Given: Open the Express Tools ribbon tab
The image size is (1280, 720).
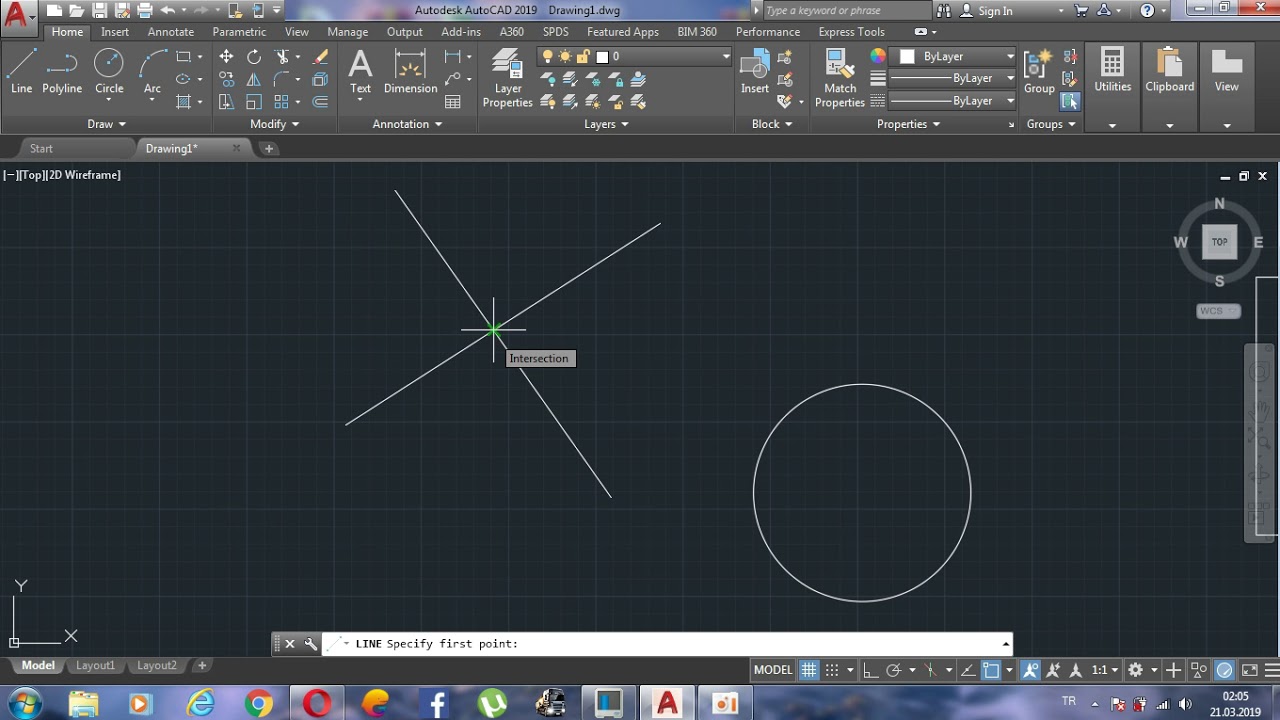Looking at the screenshot, I should pyautogui.click(x=851, y=32).
